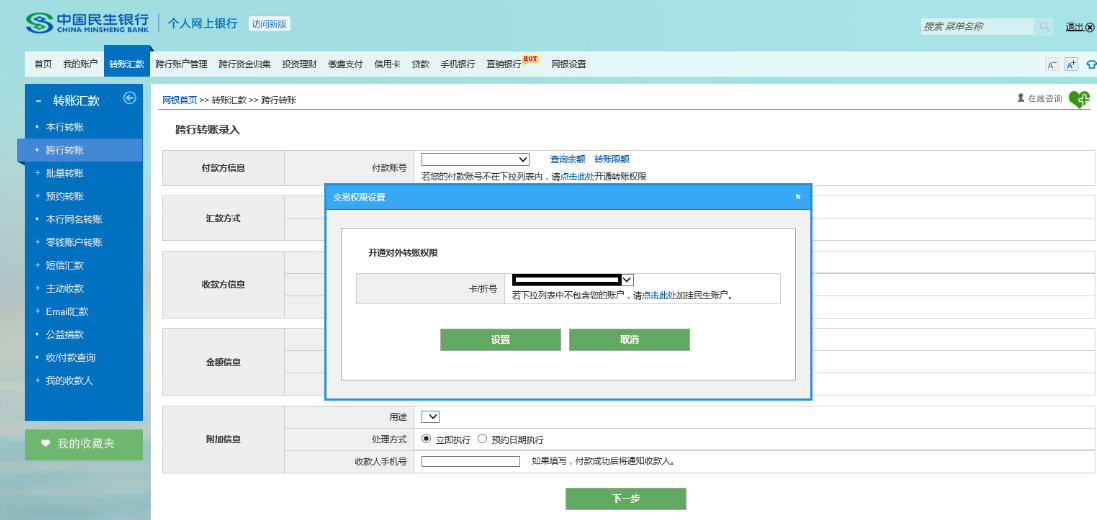
Task: Click the green 设置 button
Action: 500,340
